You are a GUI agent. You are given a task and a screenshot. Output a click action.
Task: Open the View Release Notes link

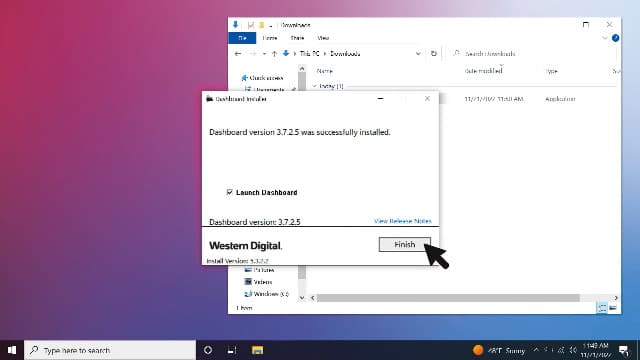[402, 221]
